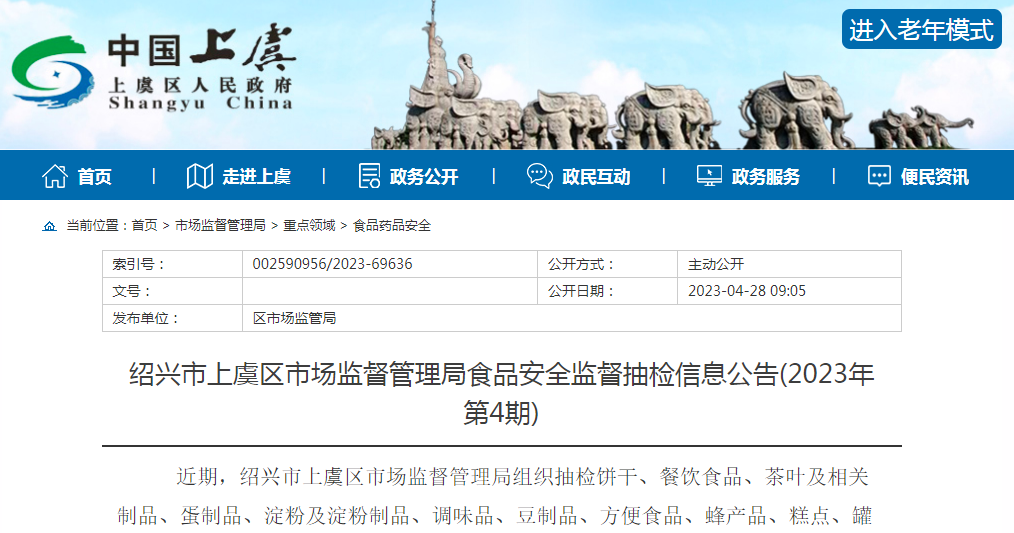Follow the 首页 breadcrumb link
The image size is (1014, 533).
click(144, 226)
